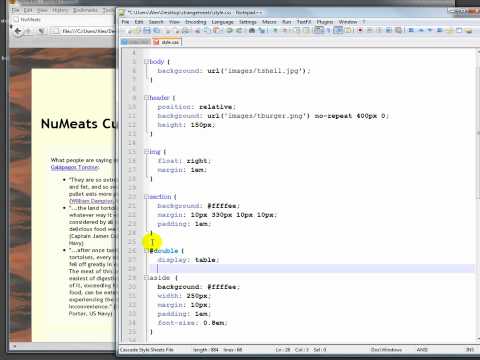
Task: Click the Find binoculars toolbar icon
Action: point(252,31)
